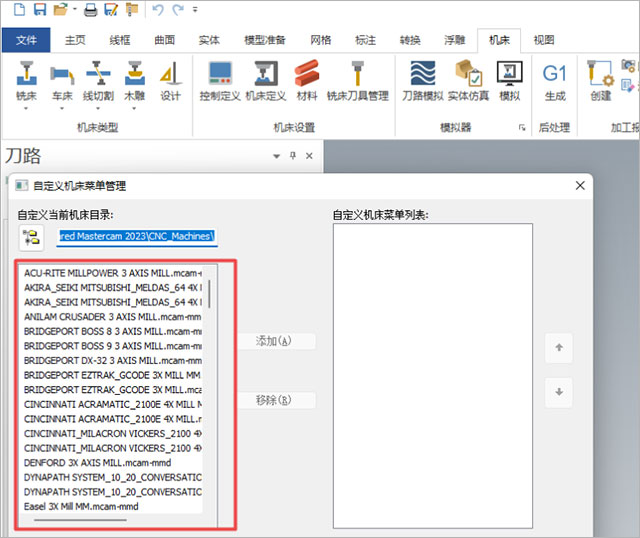Open the 铣床 (Mill) machine type icon
This screenshot has height=538, width=640.
(26, 78)
